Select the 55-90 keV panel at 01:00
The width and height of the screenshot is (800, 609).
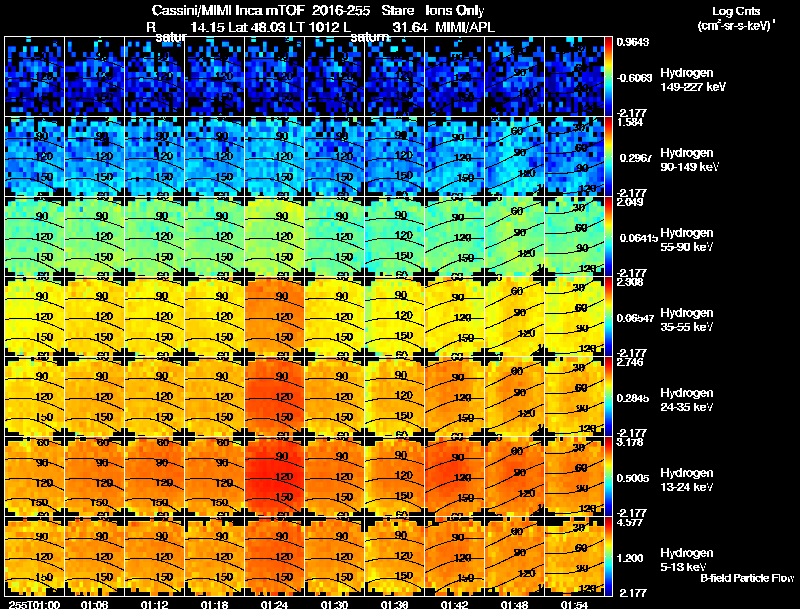point(34,236)
